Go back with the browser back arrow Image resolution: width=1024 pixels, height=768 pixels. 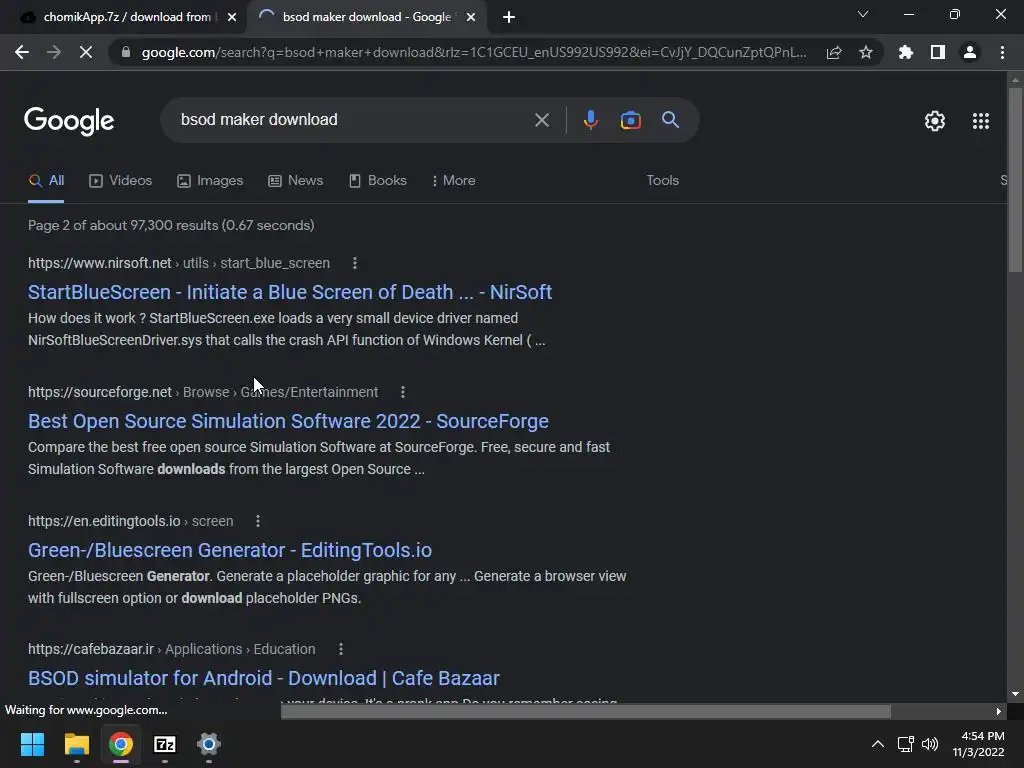pyautogui.click(x=22, y=52)
